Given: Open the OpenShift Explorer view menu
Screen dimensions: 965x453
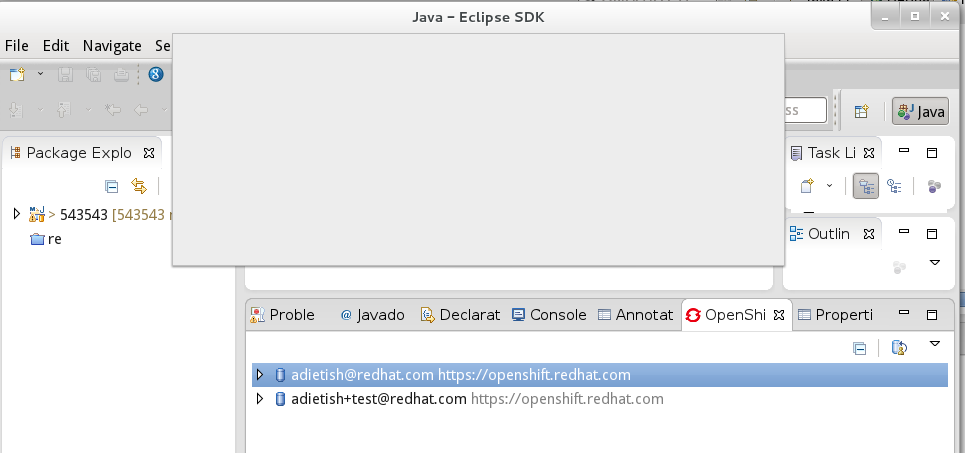Looking at the screenshot, I should click(935, 343).
